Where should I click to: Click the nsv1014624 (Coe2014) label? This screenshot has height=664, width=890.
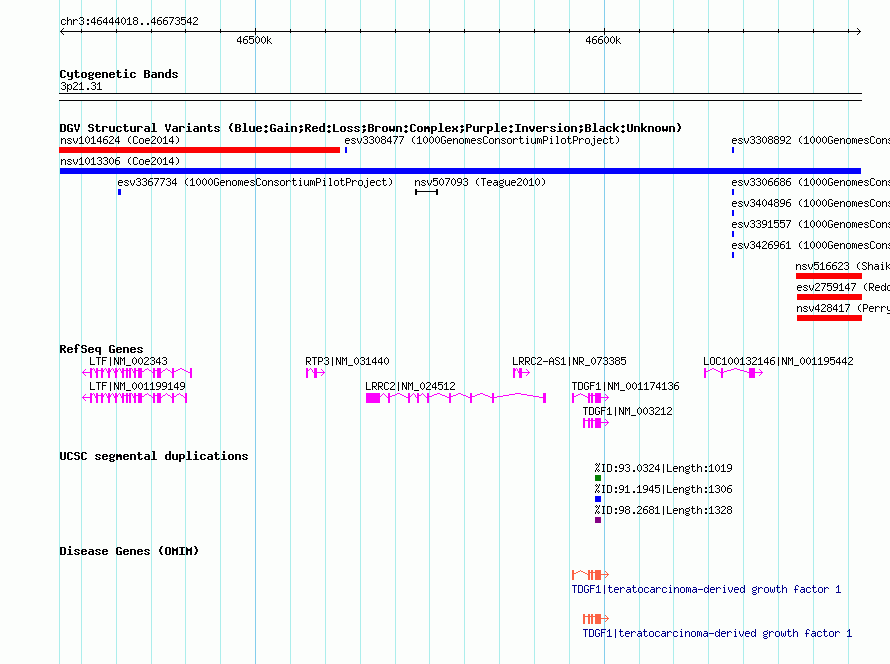click(x=120, y=140)
